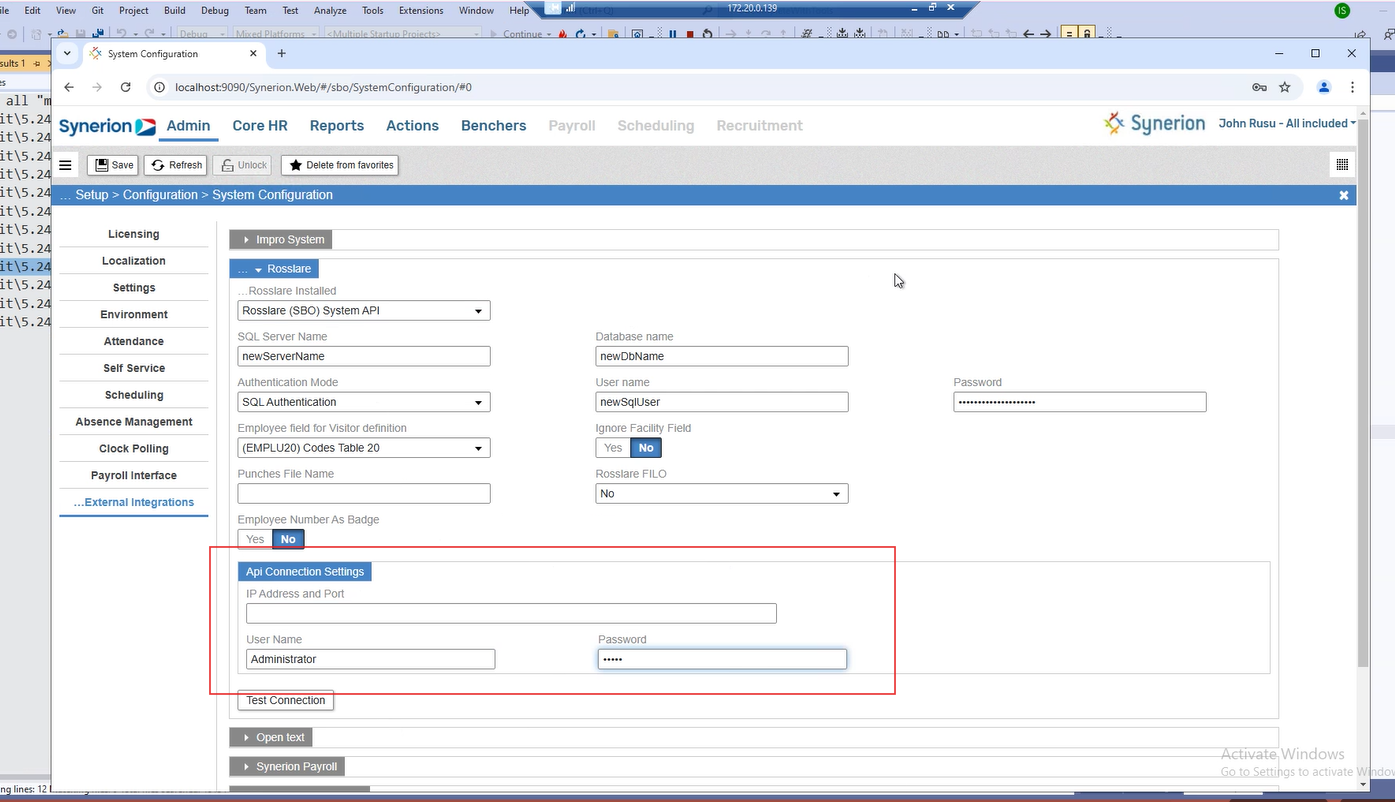
Task: Select External Integrations in the sidebar
Action: [134, 503]
